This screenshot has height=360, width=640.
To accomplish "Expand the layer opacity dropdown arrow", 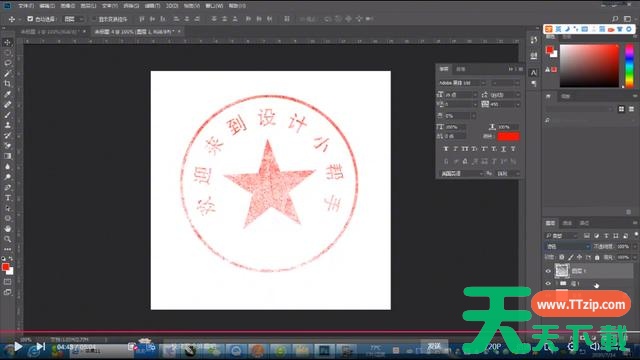I will coord(634,247).
